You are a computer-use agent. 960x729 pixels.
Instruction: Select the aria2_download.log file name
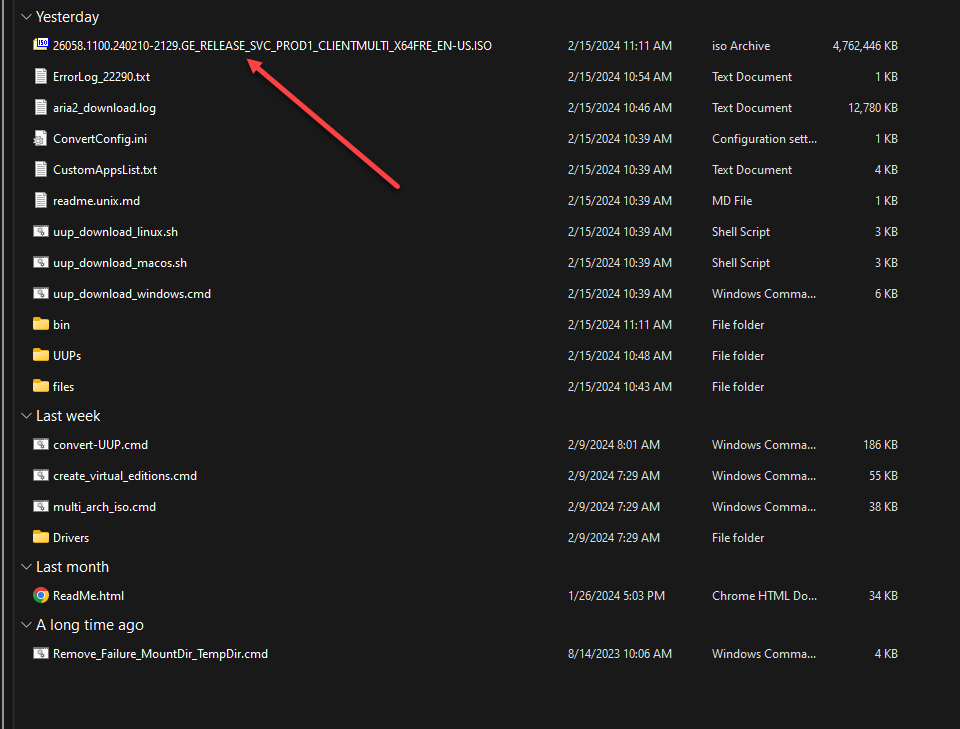[104, 108]
